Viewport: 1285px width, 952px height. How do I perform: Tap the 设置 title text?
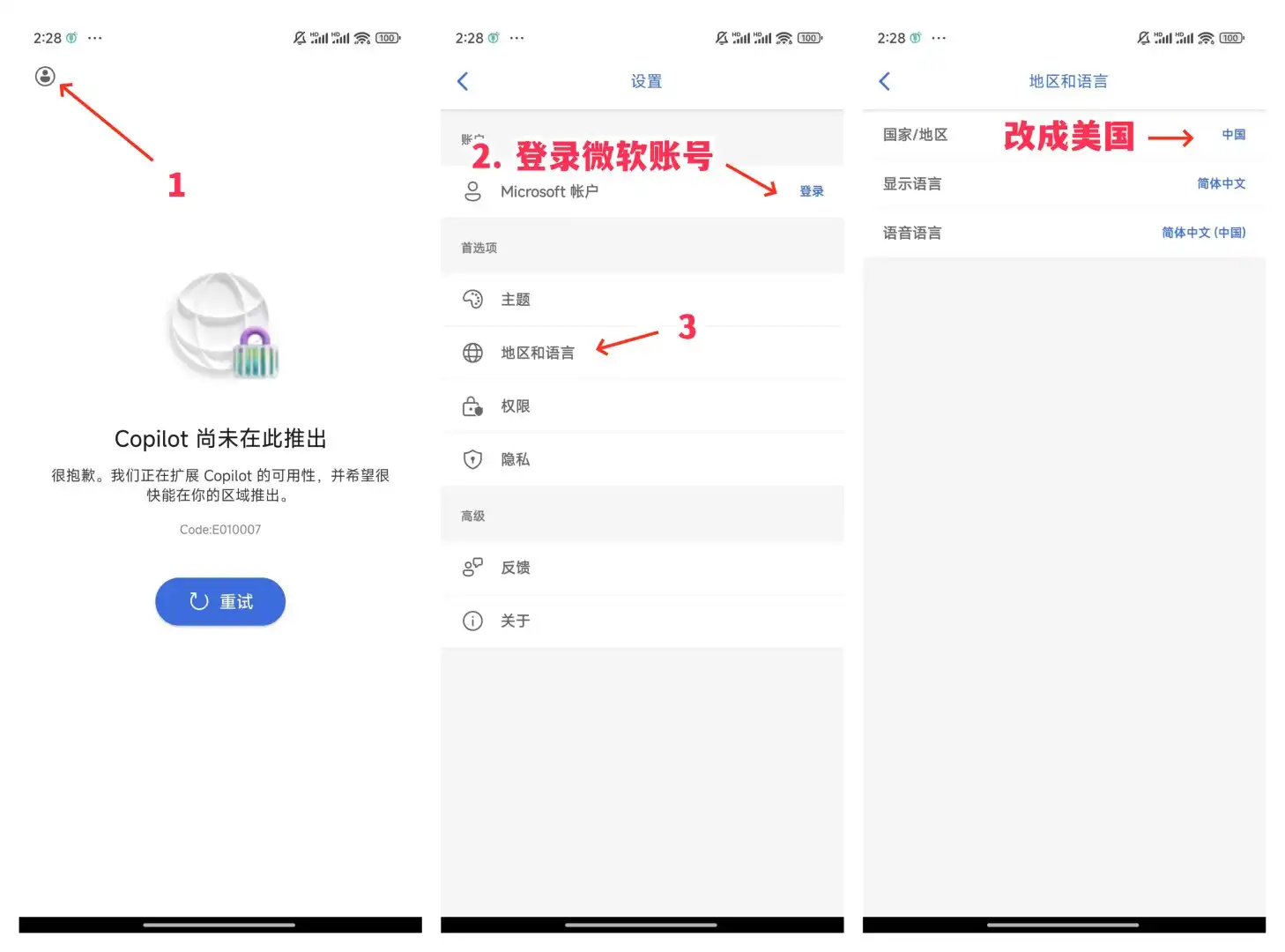[x=646, y=81]
